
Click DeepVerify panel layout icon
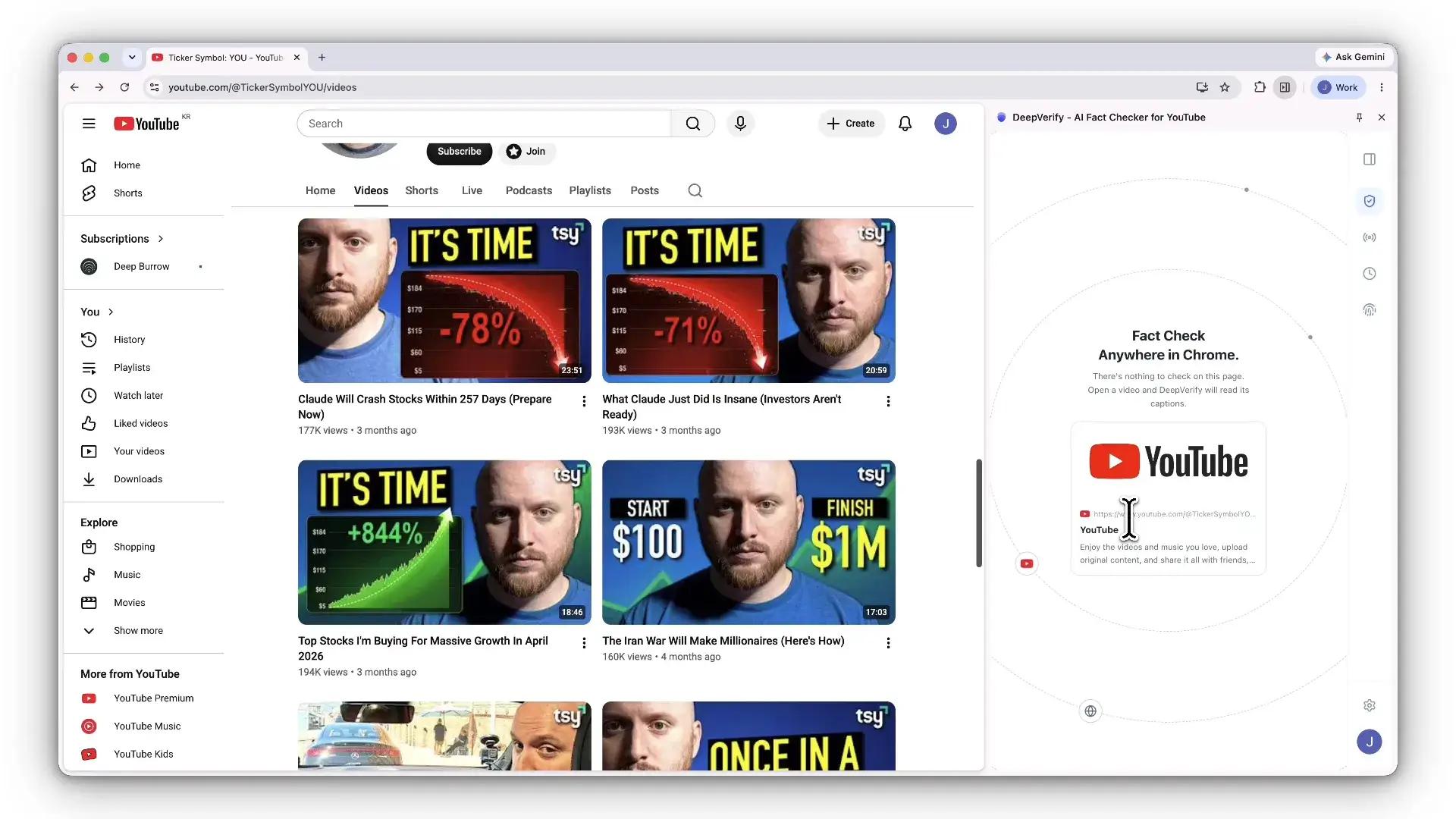[1369, 159]
